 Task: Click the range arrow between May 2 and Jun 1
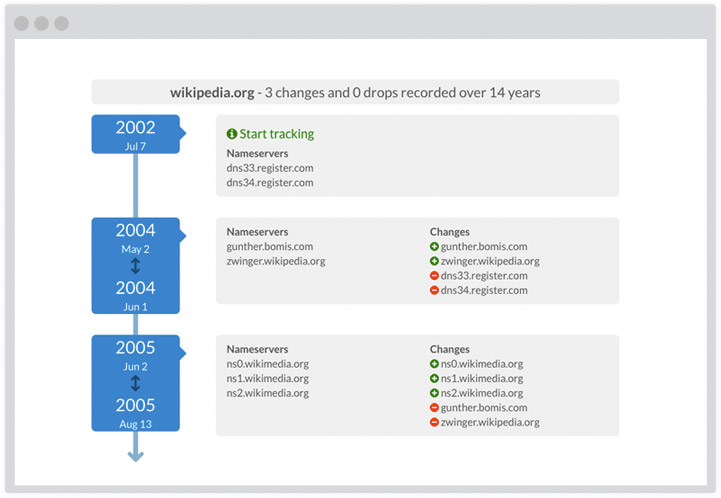point(135,266)
